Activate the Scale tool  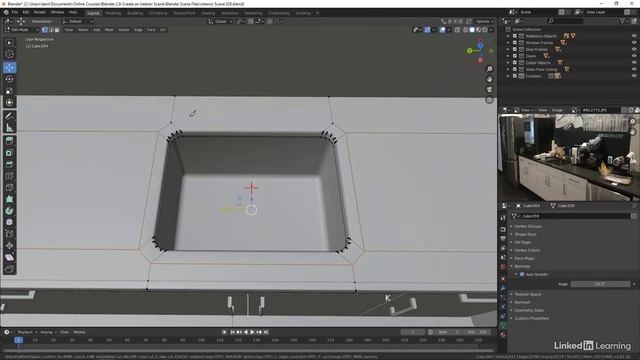coord(9,91)
